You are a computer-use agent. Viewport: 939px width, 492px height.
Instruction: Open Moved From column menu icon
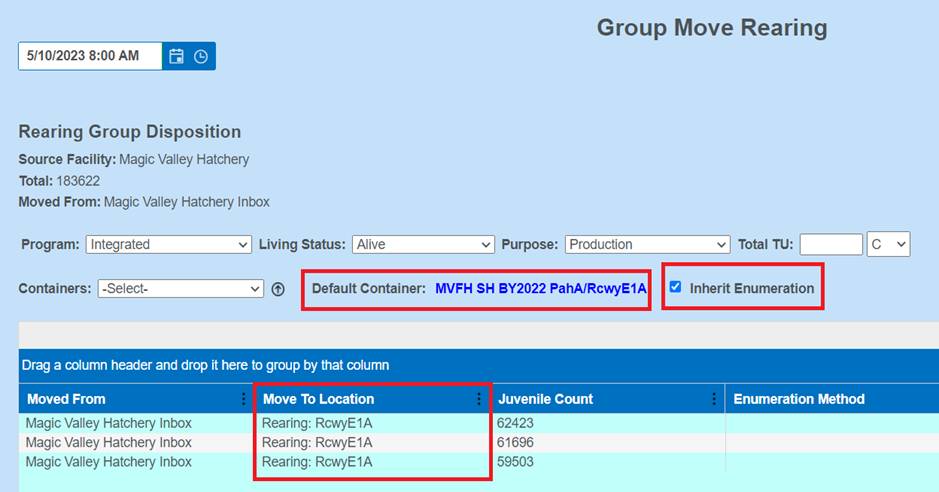point(243,399)
